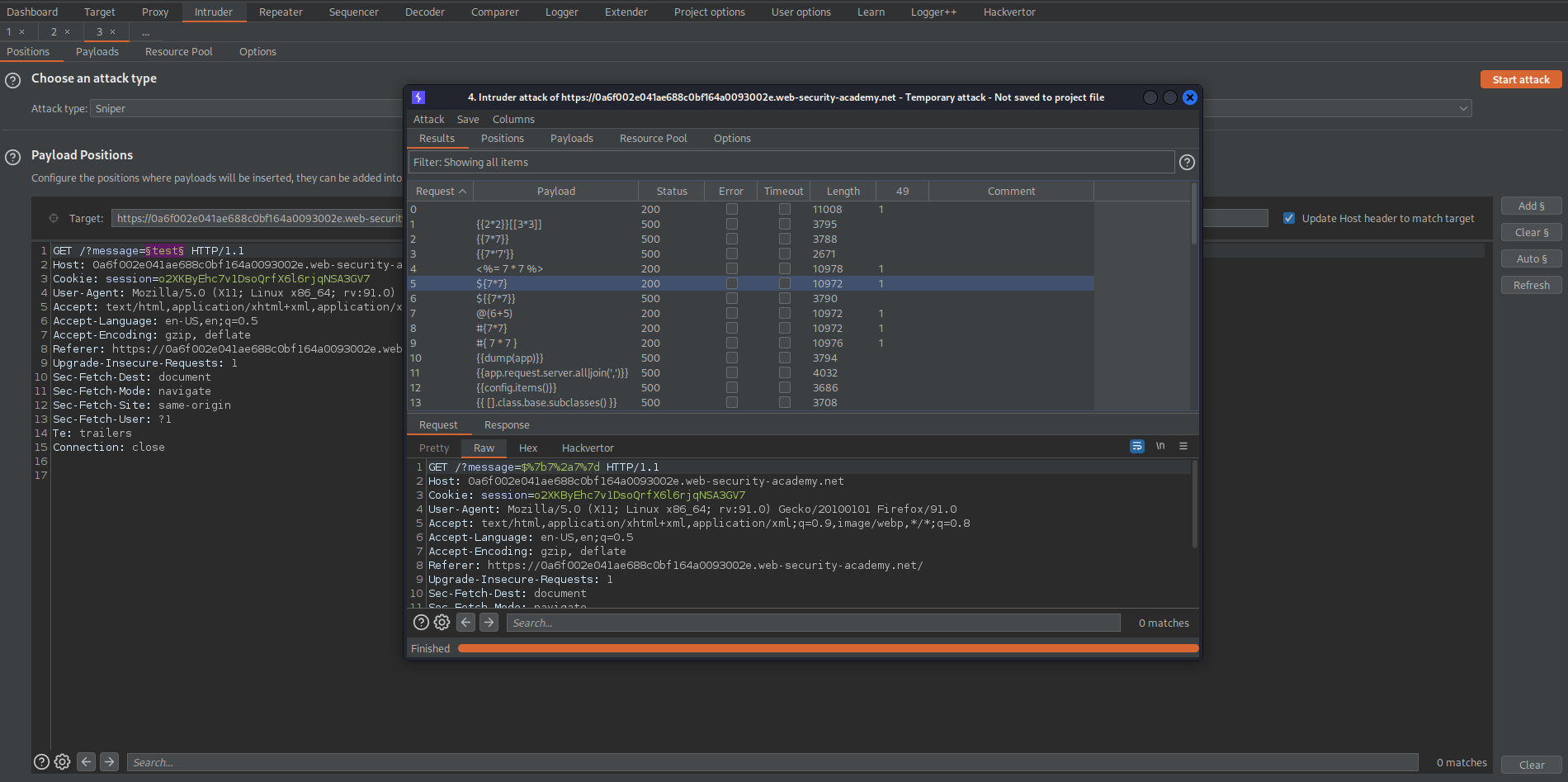Click the Burp lightning icon in attack title bar

(x=418, y=97)
